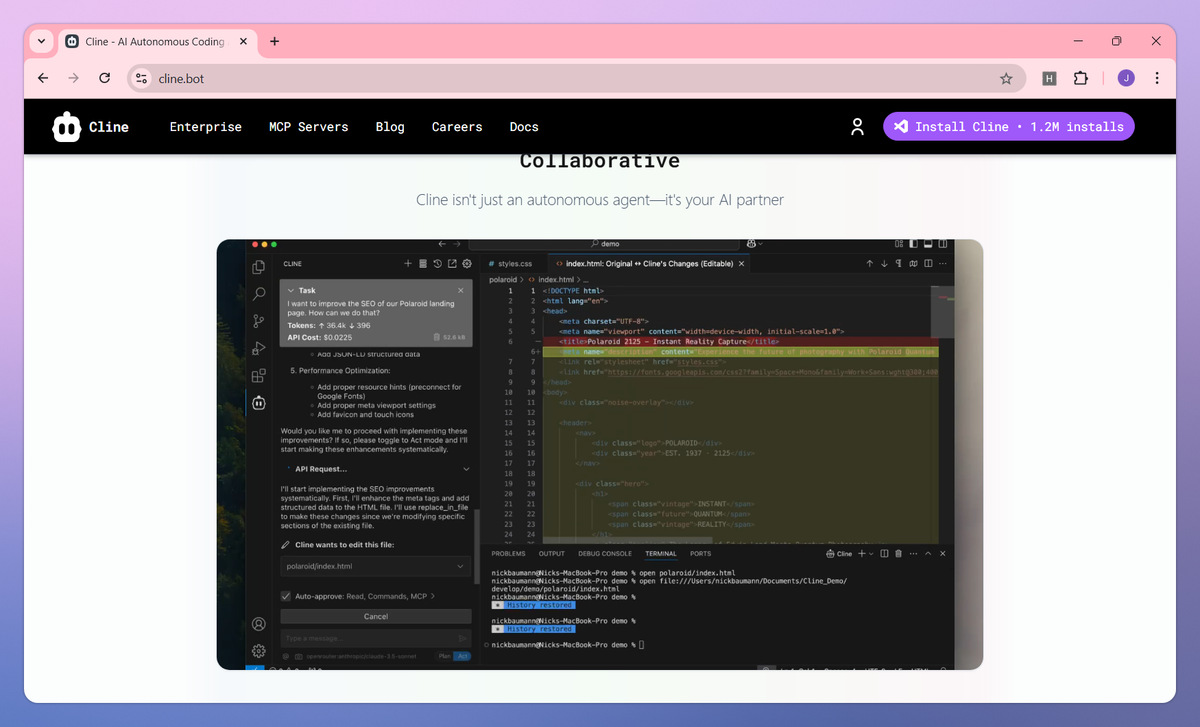
Task: Open the user account icon in navbar
Action: pyautogui.click(x=857, y=127)
